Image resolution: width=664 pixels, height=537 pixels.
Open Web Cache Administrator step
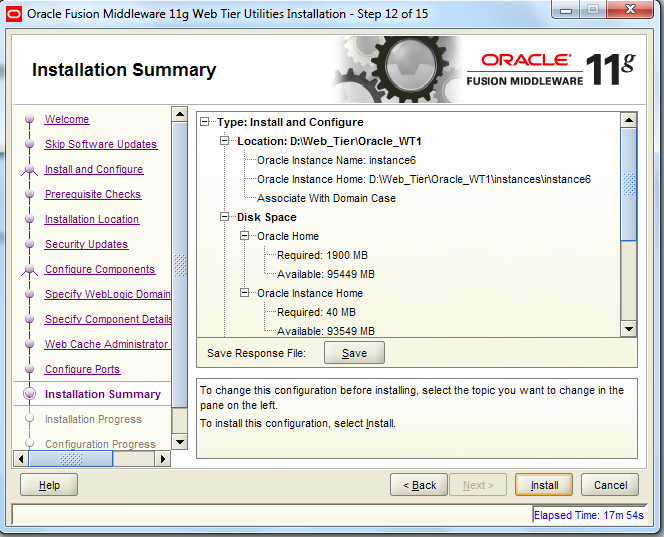tap(108, 344)
